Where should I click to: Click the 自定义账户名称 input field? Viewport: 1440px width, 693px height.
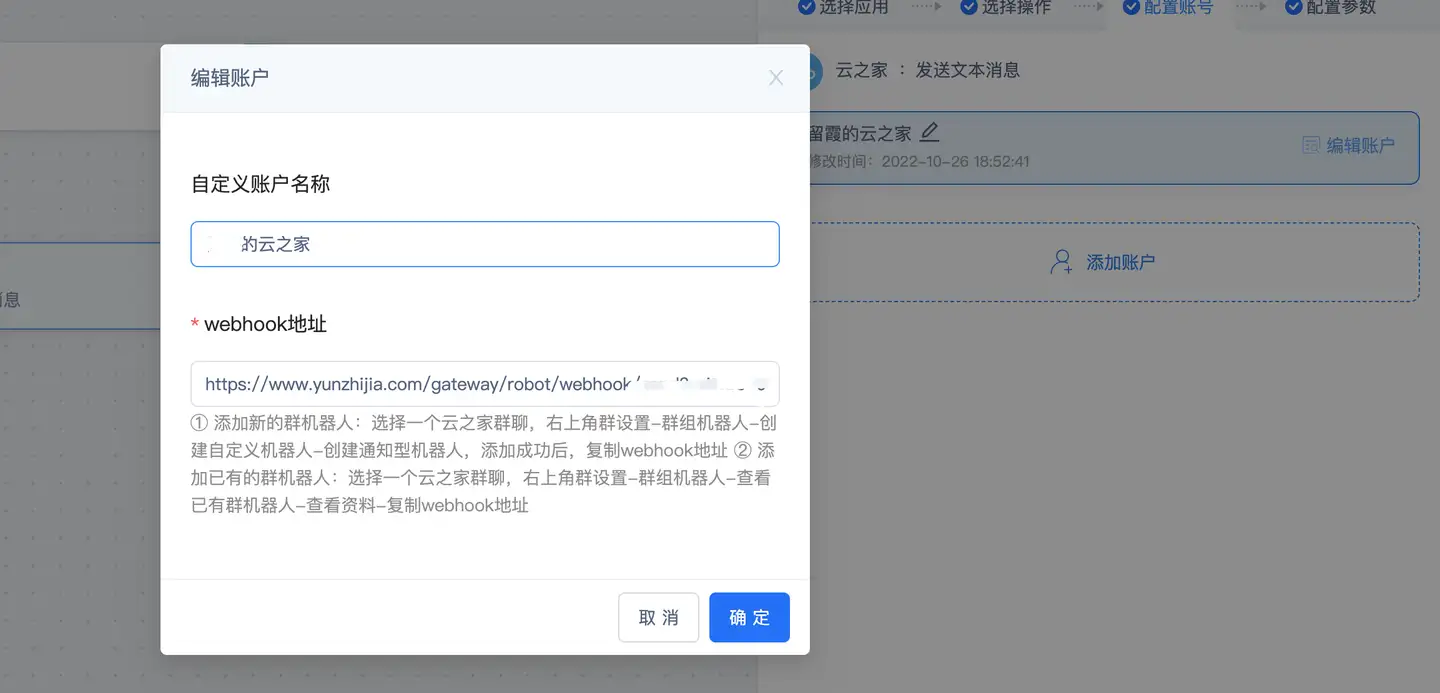(x=485, y=244)
